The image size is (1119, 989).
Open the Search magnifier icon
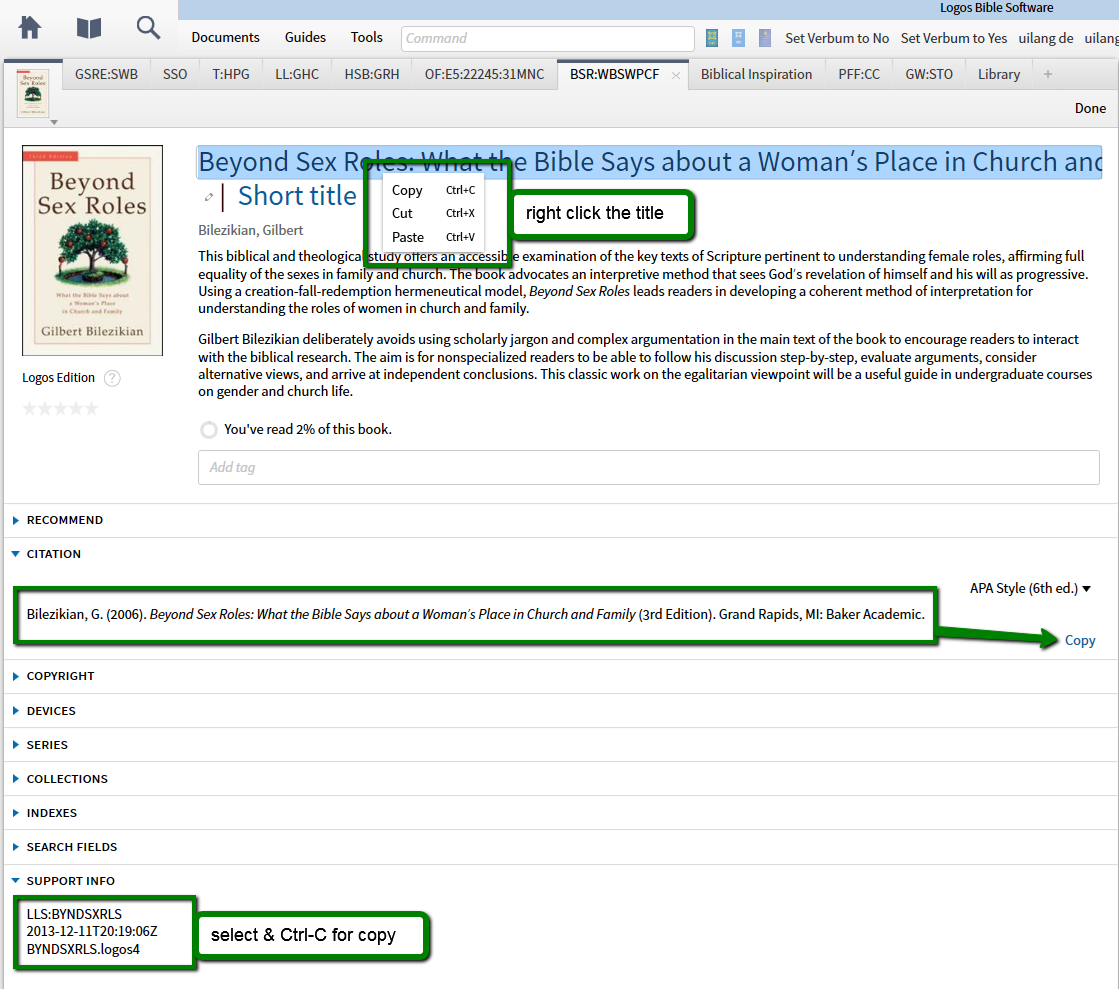tap(148, 28)
